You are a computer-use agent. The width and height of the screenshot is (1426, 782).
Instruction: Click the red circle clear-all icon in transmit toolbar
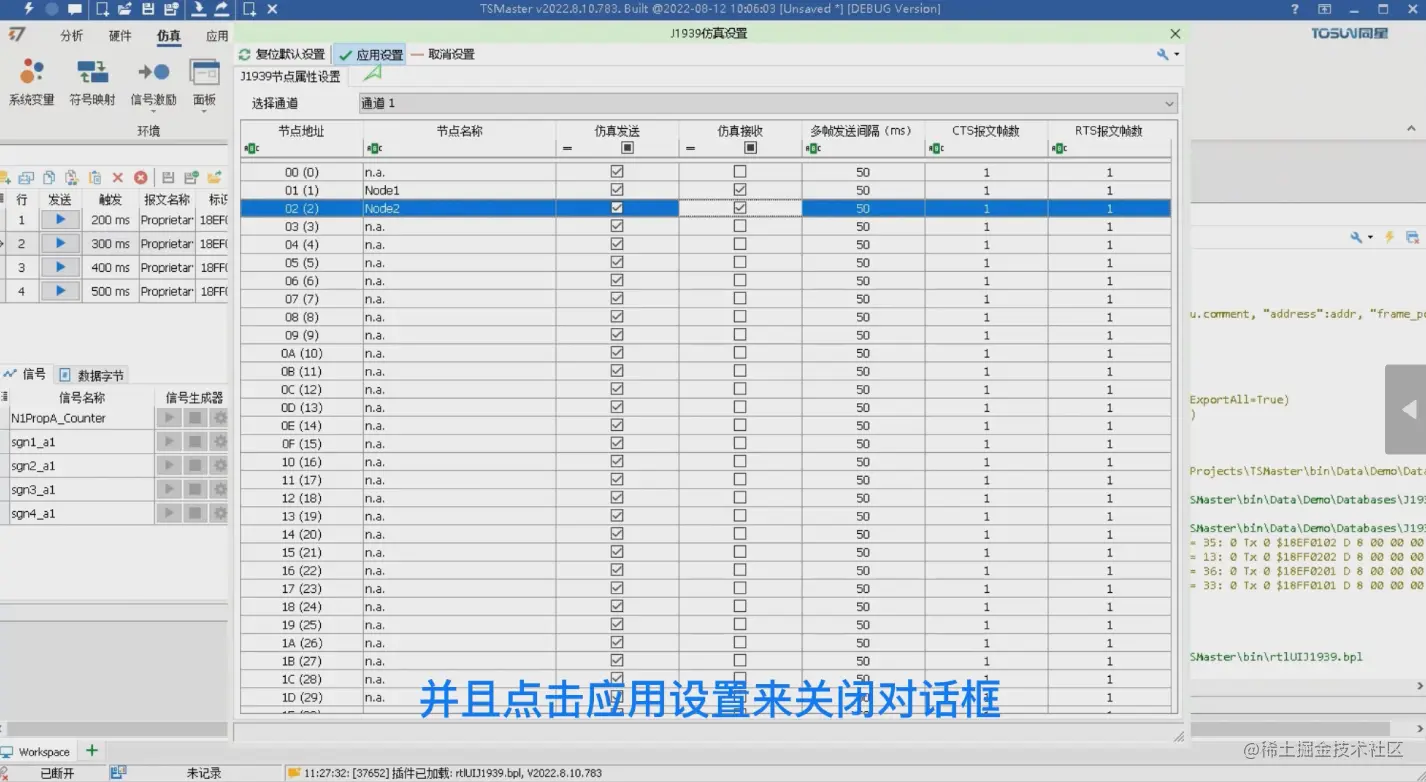tap(141, 177)
